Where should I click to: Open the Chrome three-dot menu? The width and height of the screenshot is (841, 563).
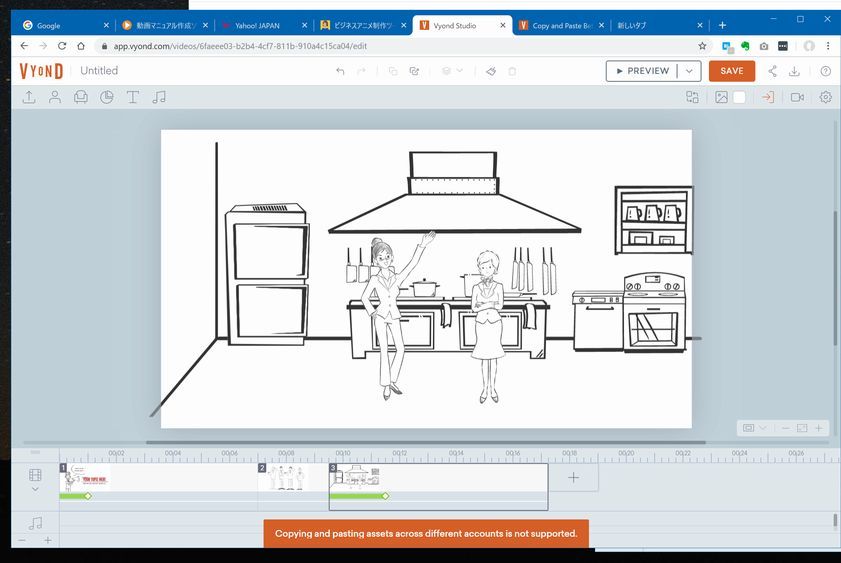(x=828, y=46)
